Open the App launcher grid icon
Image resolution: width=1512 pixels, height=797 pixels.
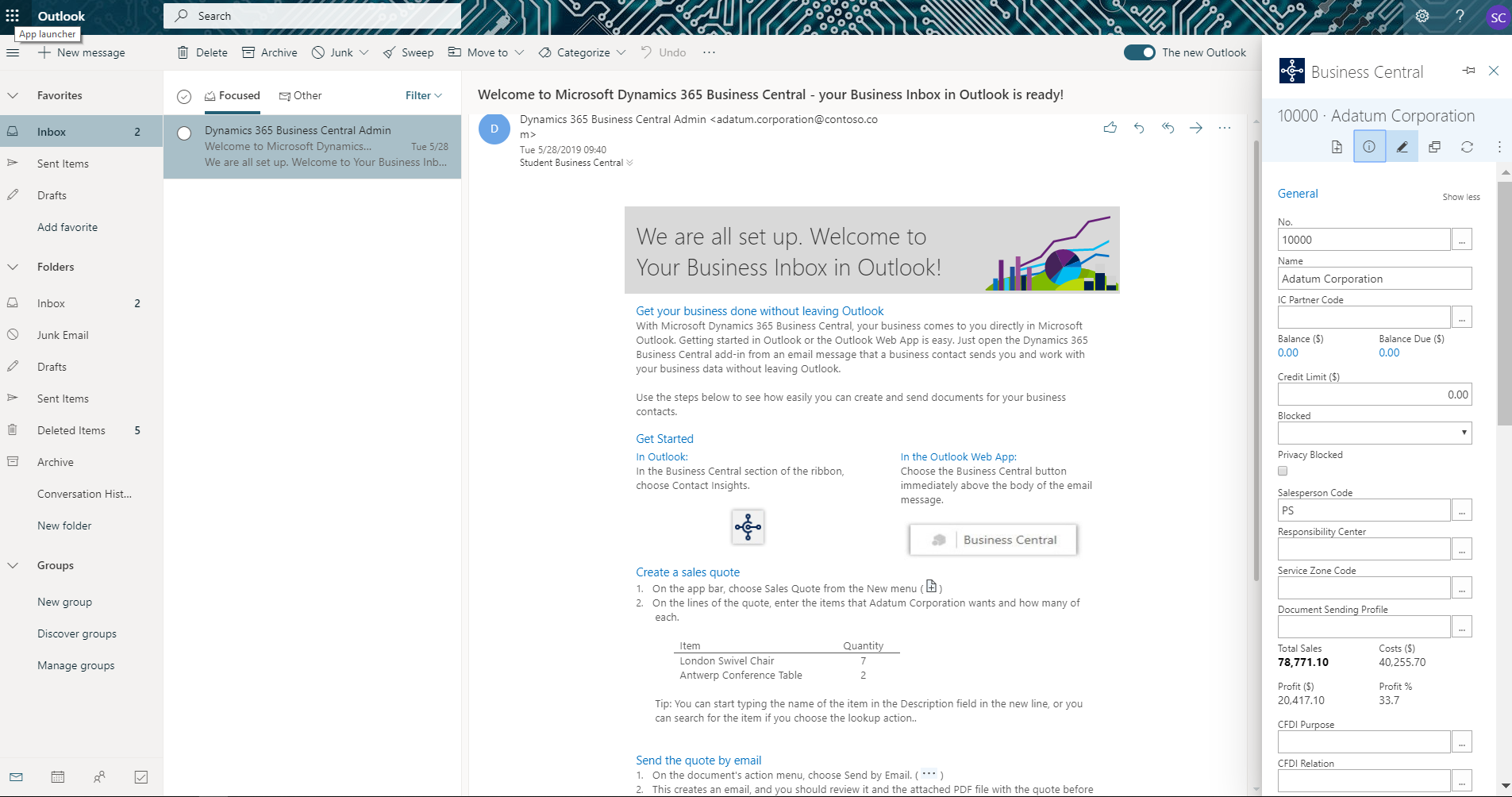[13, 16]
